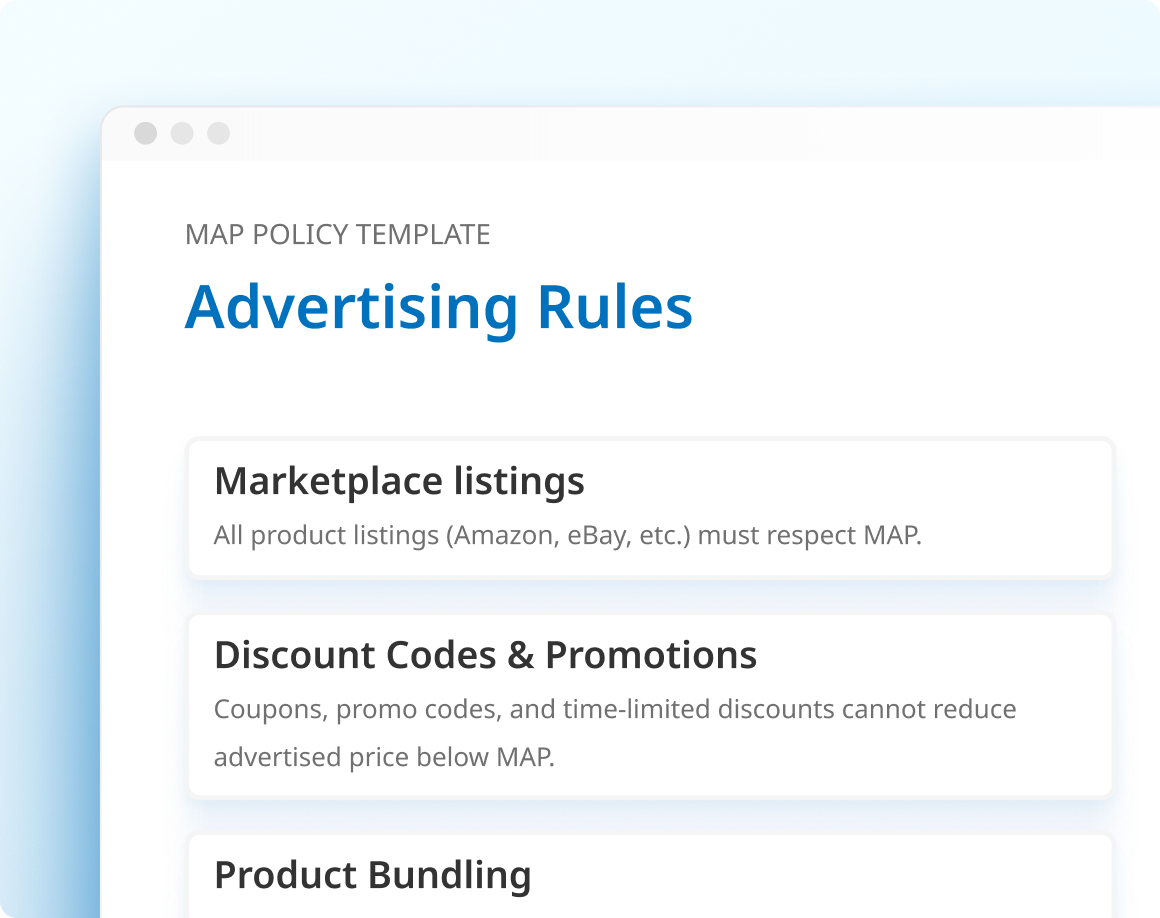Click the word "Promotions" in card title

pos(651,655)
